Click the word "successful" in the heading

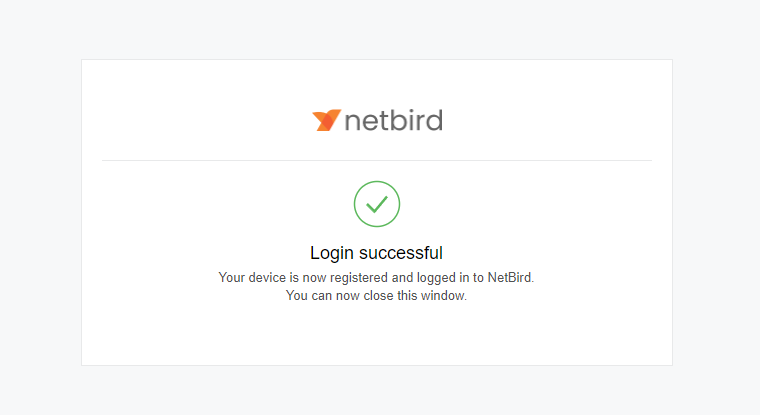tap(400, 252)
